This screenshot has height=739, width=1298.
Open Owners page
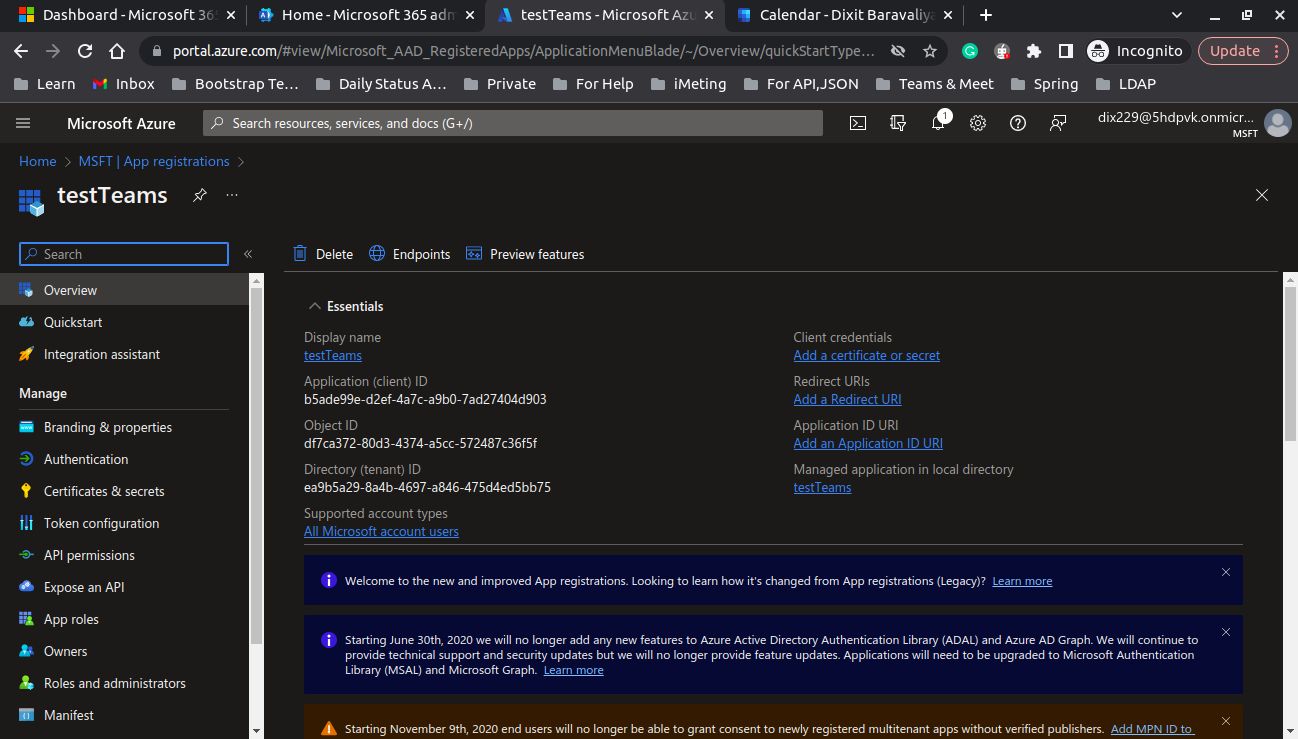coord(124,651)
